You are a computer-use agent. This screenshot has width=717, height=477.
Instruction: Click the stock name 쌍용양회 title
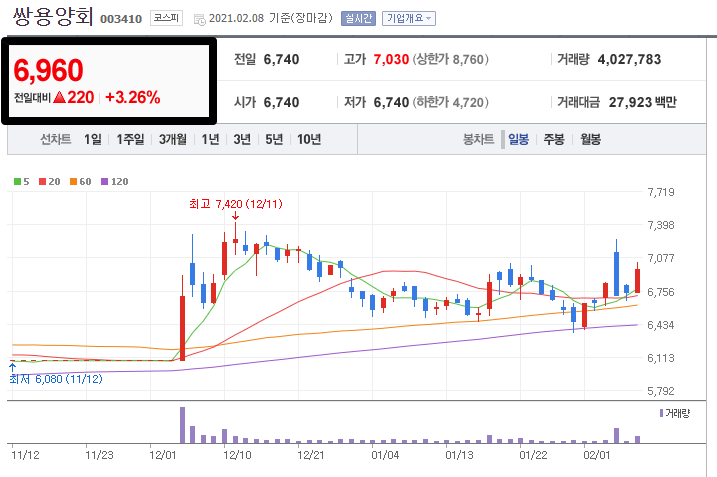(53, 17)
